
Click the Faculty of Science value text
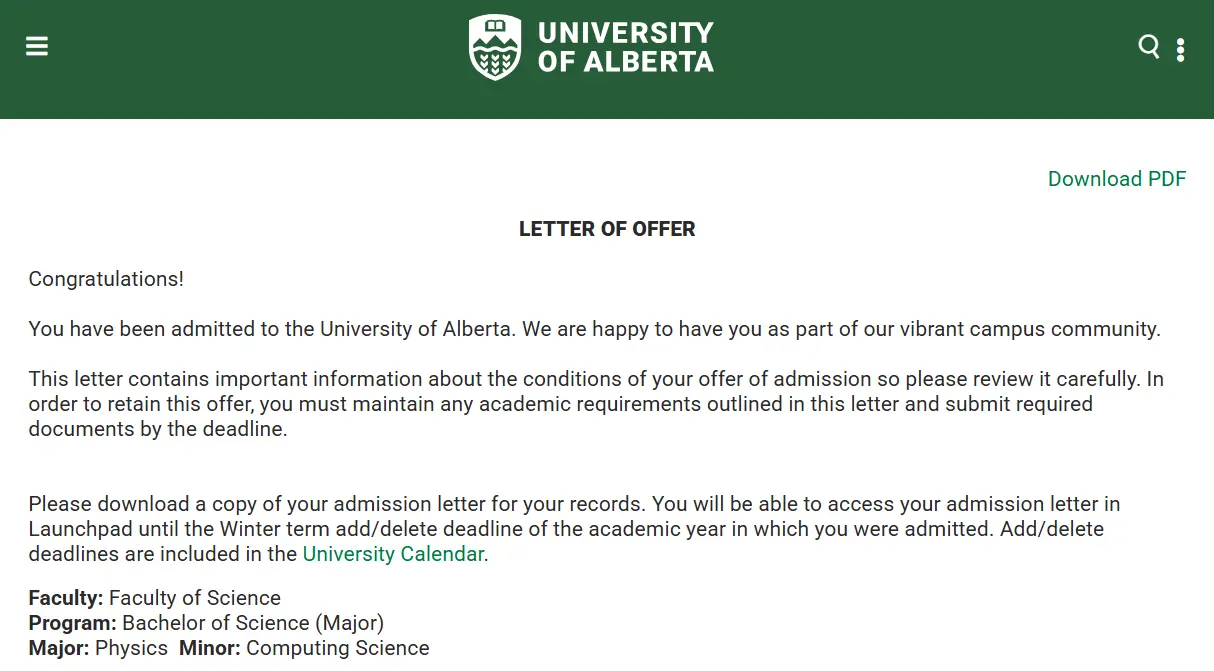[x=195, y=598]
